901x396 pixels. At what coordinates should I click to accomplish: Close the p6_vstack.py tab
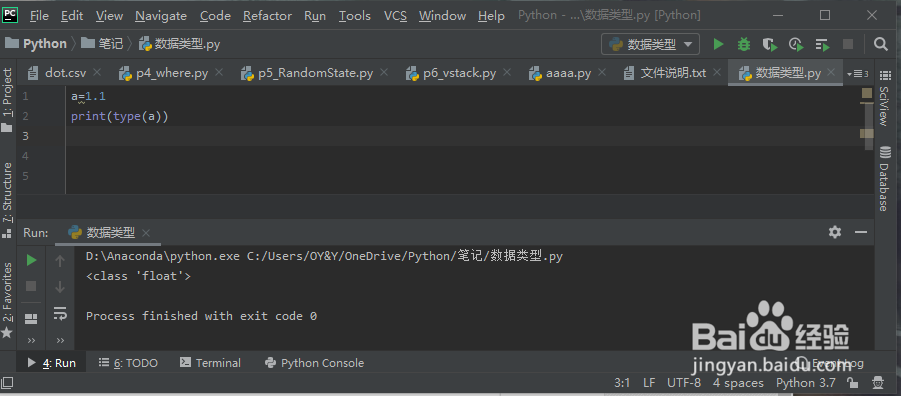point(507,72)
